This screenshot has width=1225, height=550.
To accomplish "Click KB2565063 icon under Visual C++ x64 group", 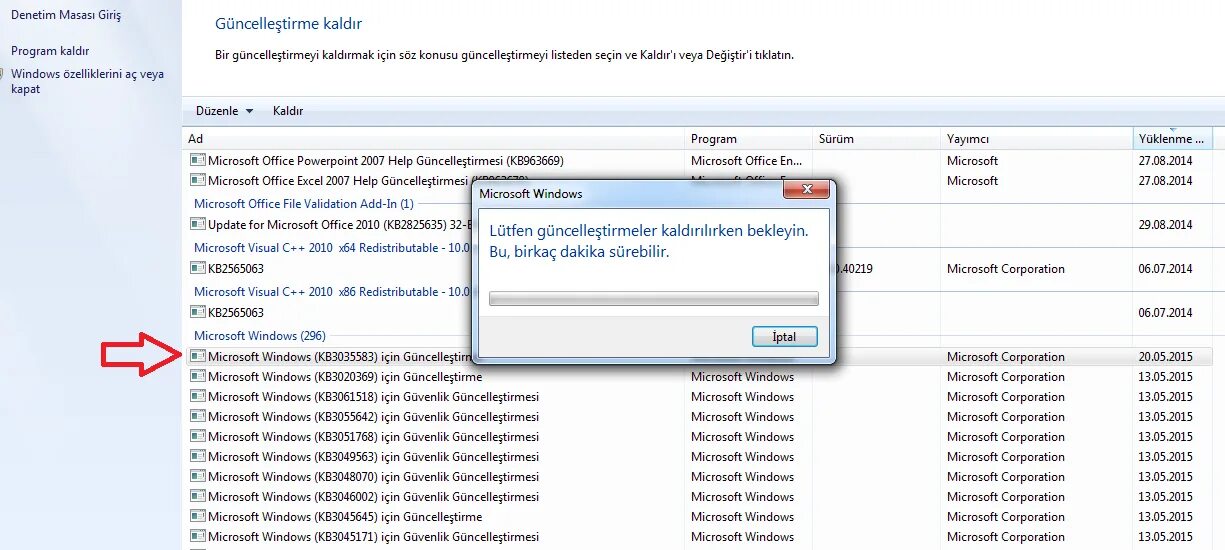I will click(x=197, y=268).
